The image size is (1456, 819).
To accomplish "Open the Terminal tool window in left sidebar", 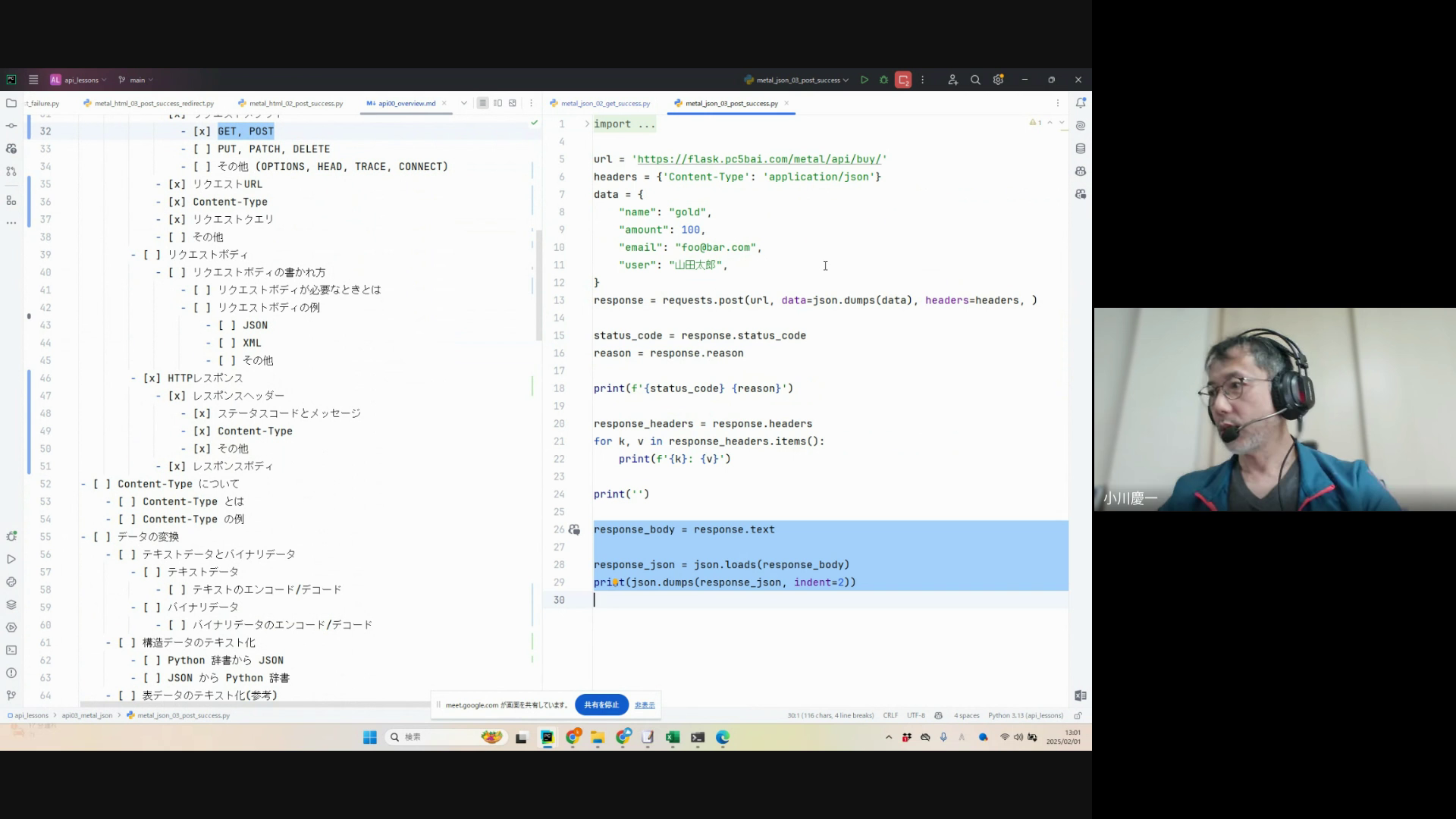I will click(11, 650).
